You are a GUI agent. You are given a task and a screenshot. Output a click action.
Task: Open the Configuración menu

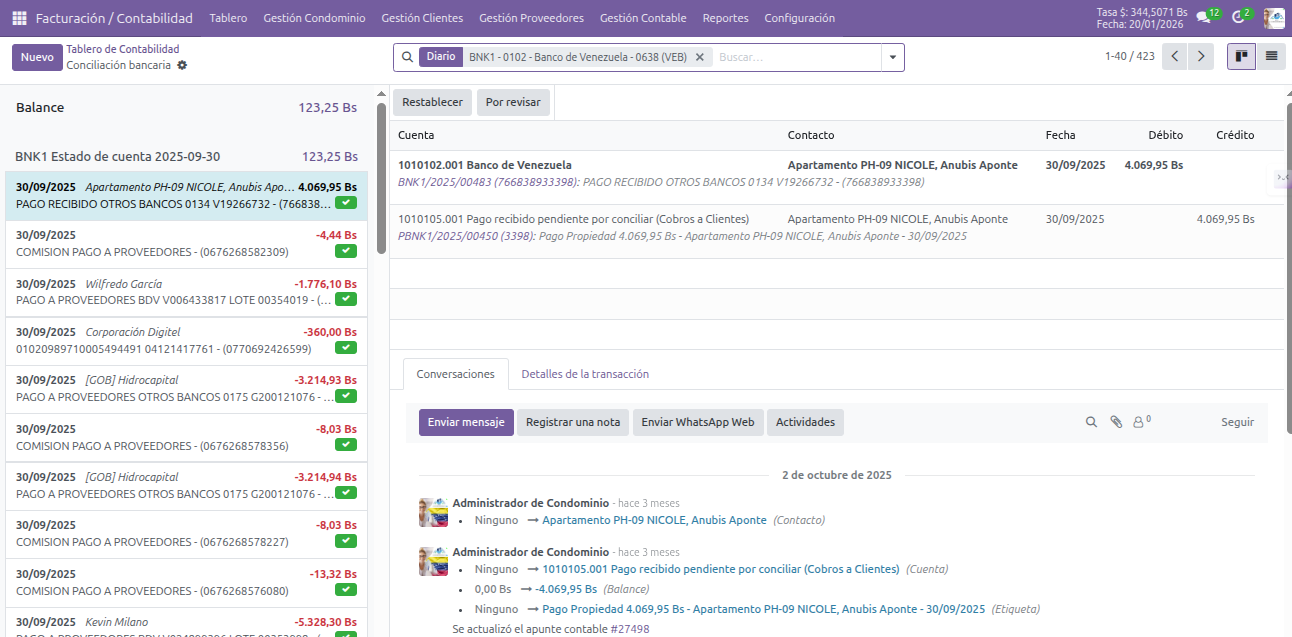point(799,18)
